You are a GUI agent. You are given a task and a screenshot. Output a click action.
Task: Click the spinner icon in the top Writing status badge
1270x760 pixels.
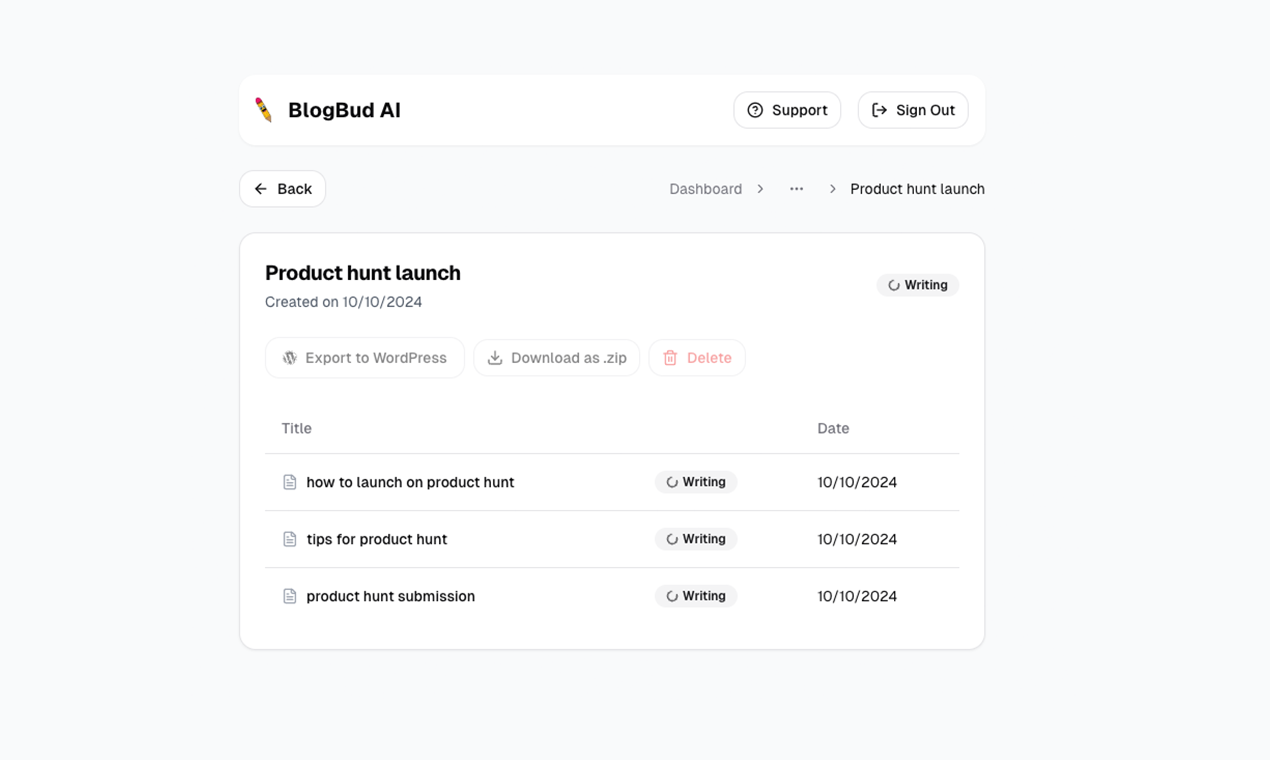pyautogui.click(x=894, y=285)
